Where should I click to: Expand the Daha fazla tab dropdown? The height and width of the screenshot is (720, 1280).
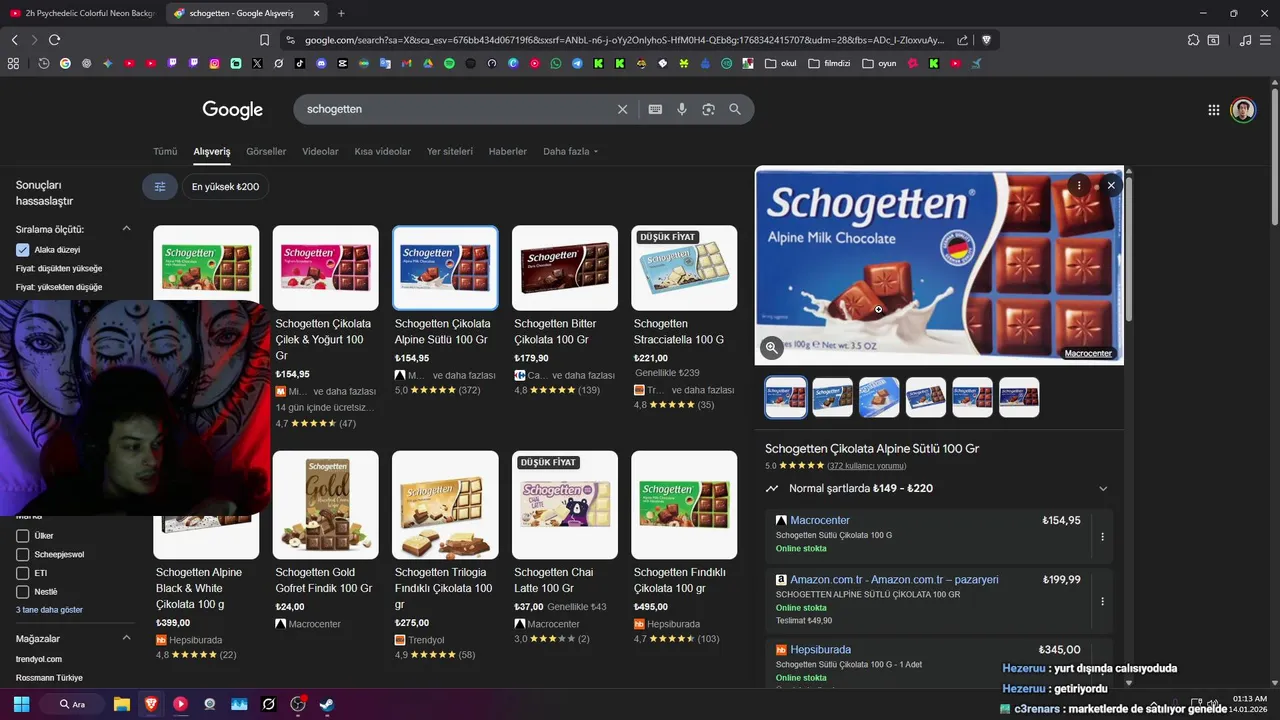[570, 152]
